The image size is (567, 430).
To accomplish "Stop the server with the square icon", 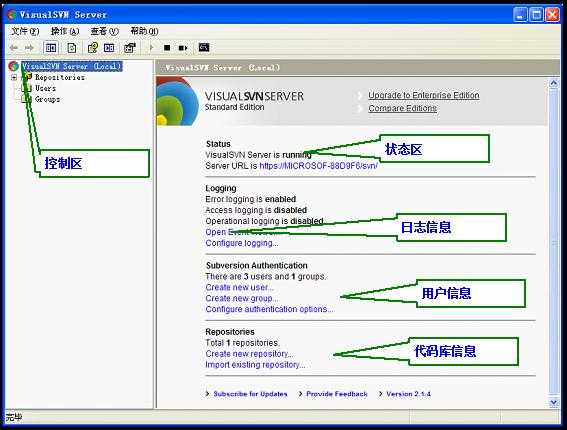I will coord(167,48).
